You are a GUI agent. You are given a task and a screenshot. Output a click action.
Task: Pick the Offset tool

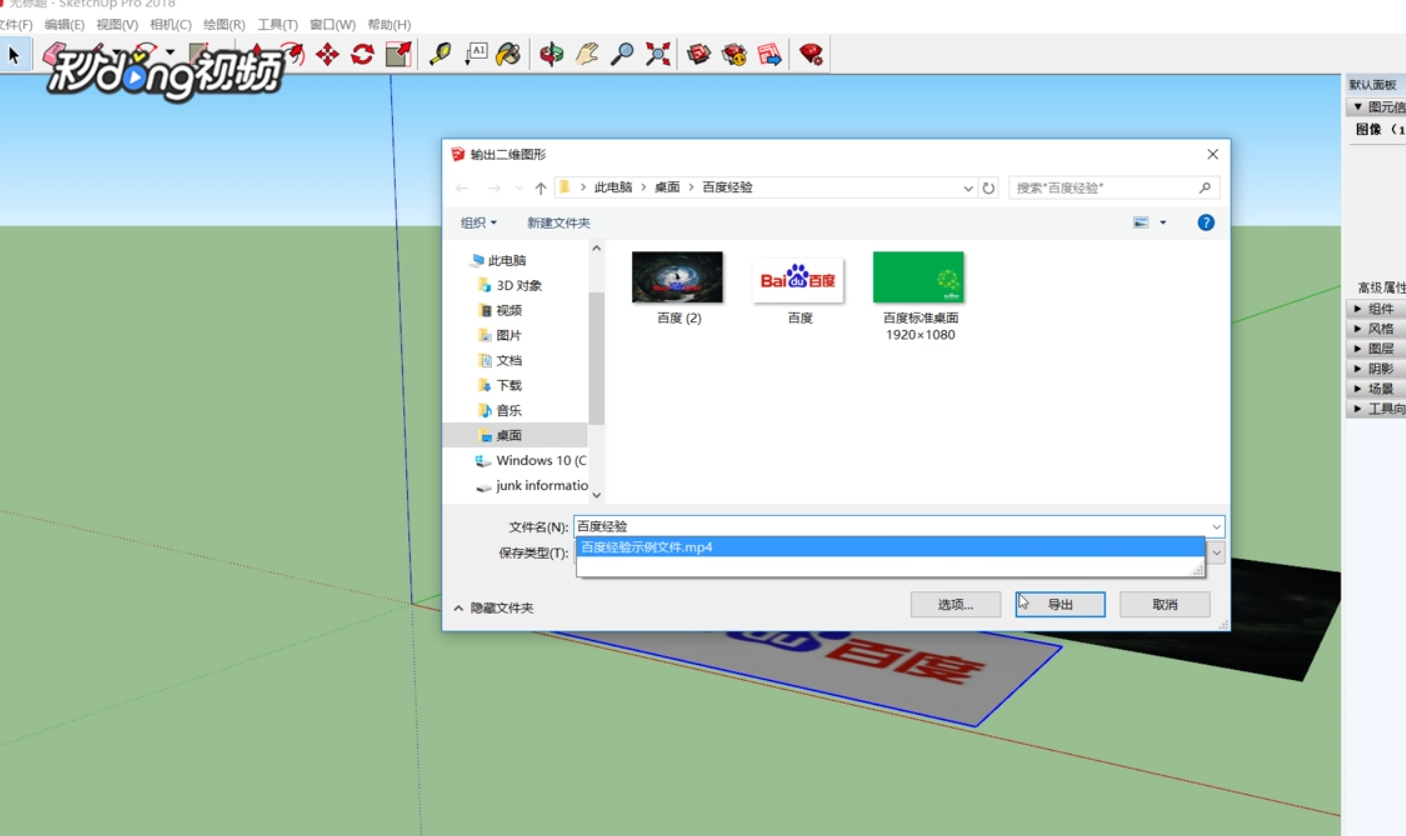pos(292,54)
